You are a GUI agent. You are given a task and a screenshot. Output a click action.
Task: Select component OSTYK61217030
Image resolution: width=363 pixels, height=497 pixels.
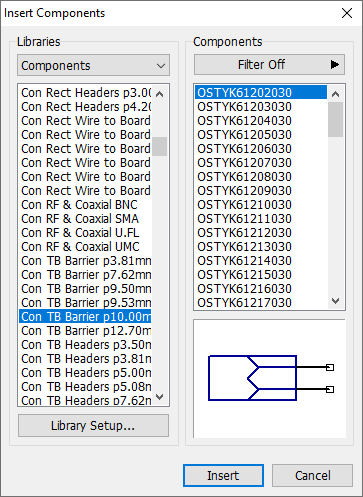pos(261,303)
